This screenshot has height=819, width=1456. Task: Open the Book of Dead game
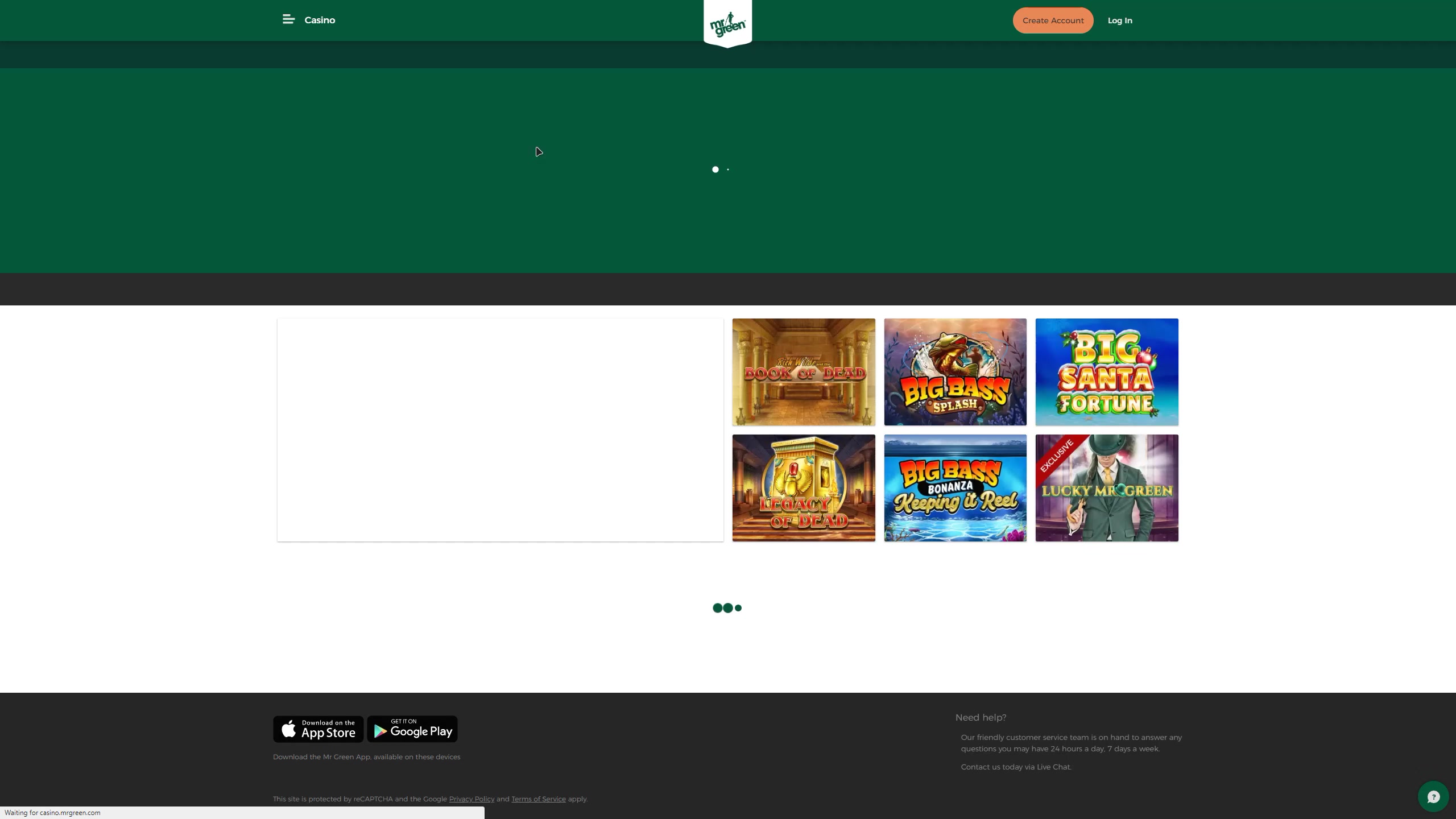804,372
